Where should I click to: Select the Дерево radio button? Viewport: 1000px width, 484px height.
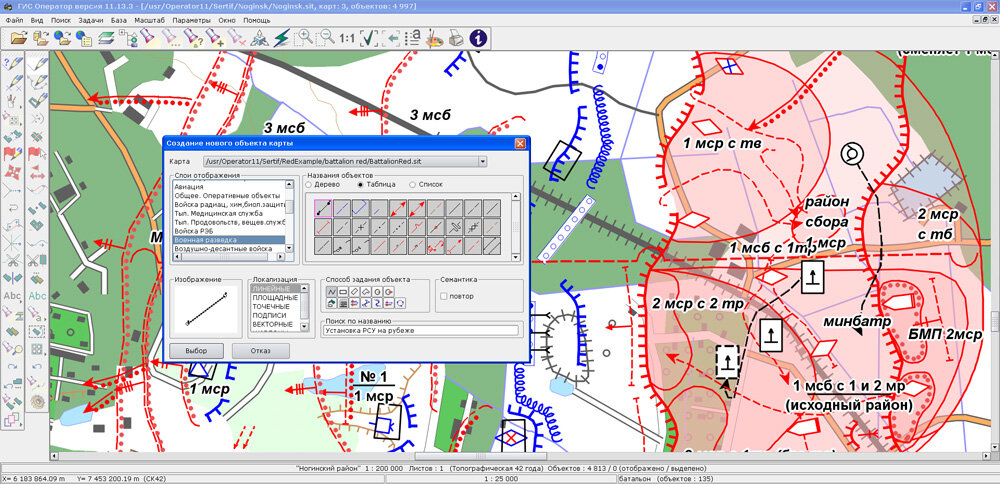309,184
